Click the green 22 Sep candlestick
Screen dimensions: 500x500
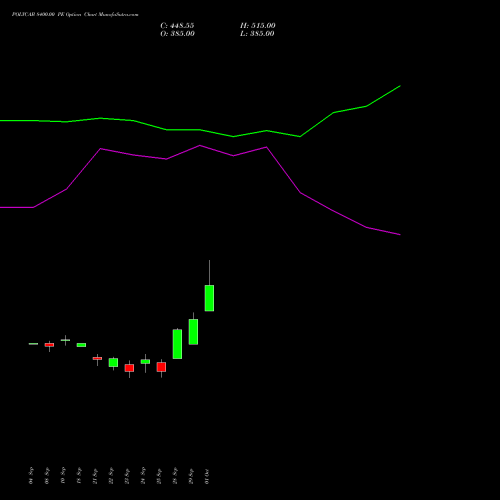tap(113, 362)
